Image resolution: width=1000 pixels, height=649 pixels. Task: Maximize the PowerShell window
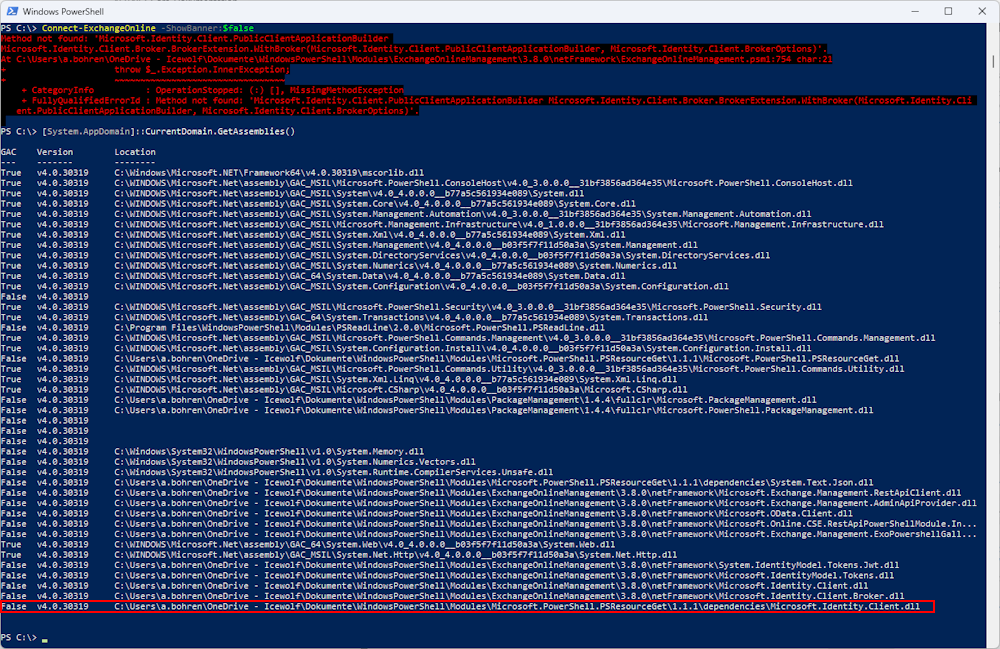pyautogui.click(x=948, y=11)
